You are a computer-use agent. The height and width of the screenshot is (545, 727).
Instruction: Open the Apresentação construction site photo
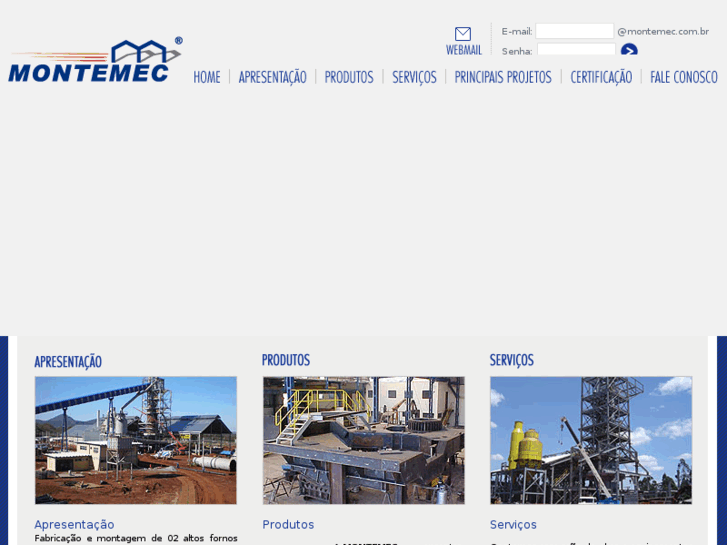coord(136,440)
